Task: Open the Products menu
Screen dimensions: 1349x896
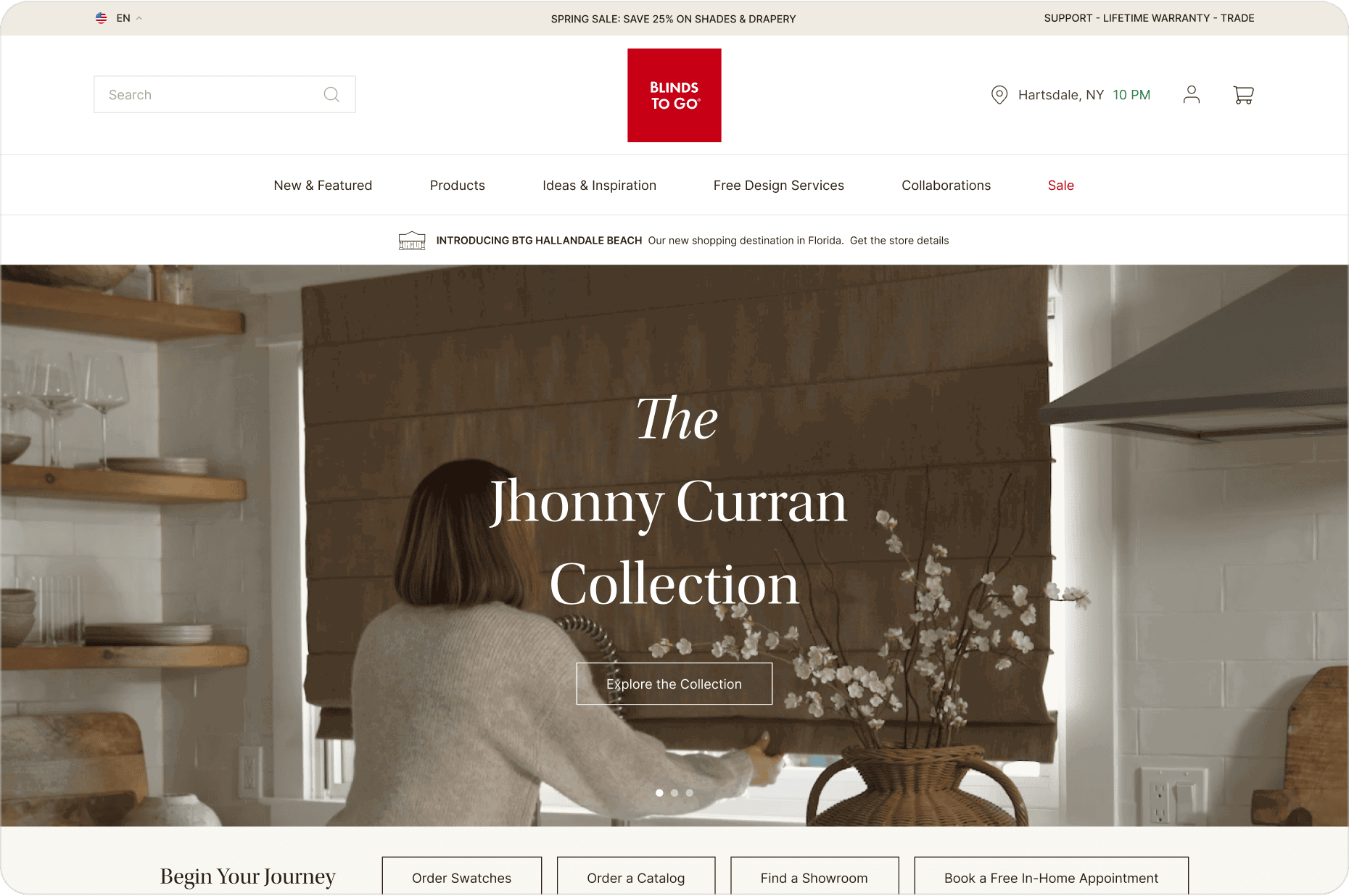Action: point(458,186)
